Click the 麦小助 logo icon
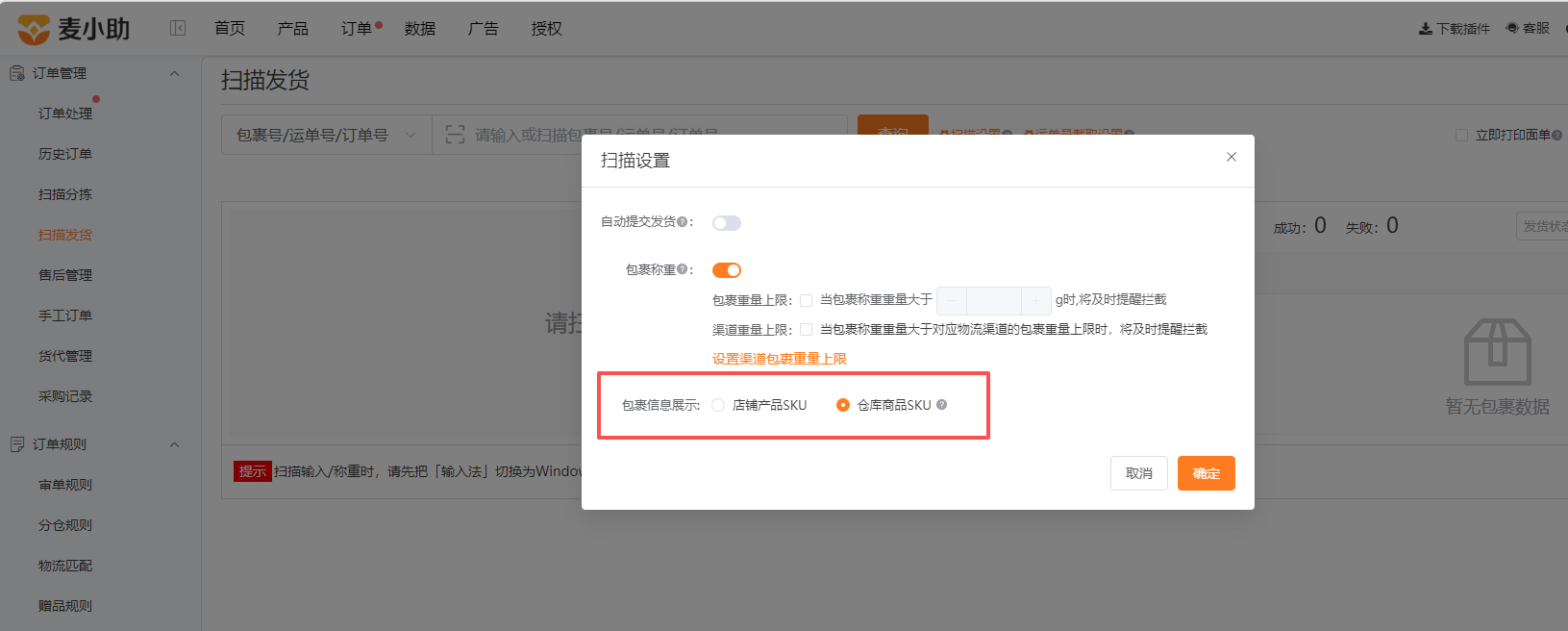 pyautogui.click(x=34, y=29)
